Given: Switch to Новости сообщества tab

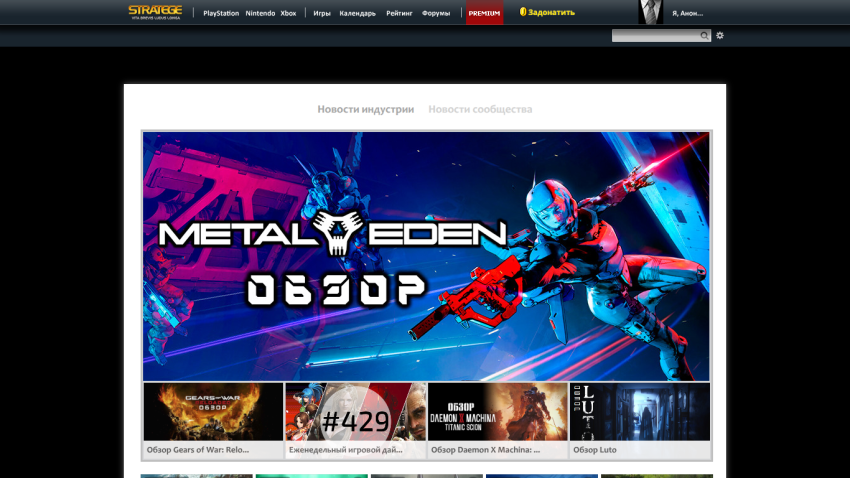Looking at the screenshot, I should 480,109.
